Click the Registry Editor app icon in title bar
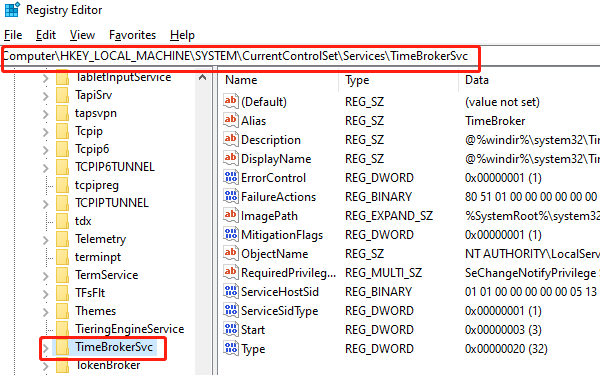This screenshot has height=375, width=600. [x=12, y=10]
